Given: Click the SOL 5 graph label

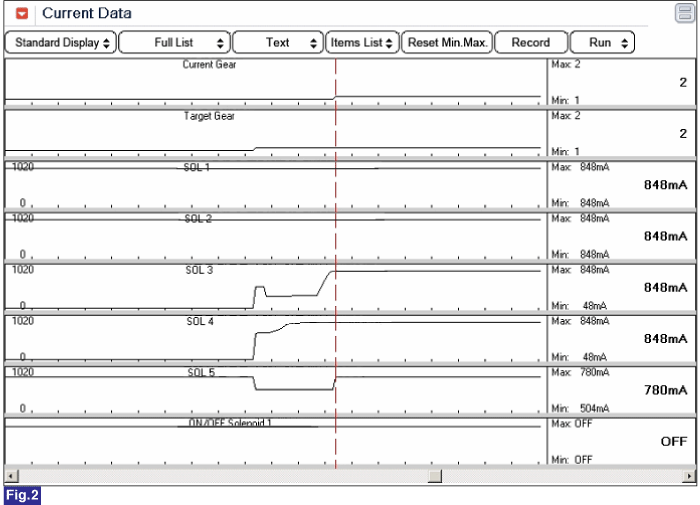Looking at the screenshot, I should point(201,372).
